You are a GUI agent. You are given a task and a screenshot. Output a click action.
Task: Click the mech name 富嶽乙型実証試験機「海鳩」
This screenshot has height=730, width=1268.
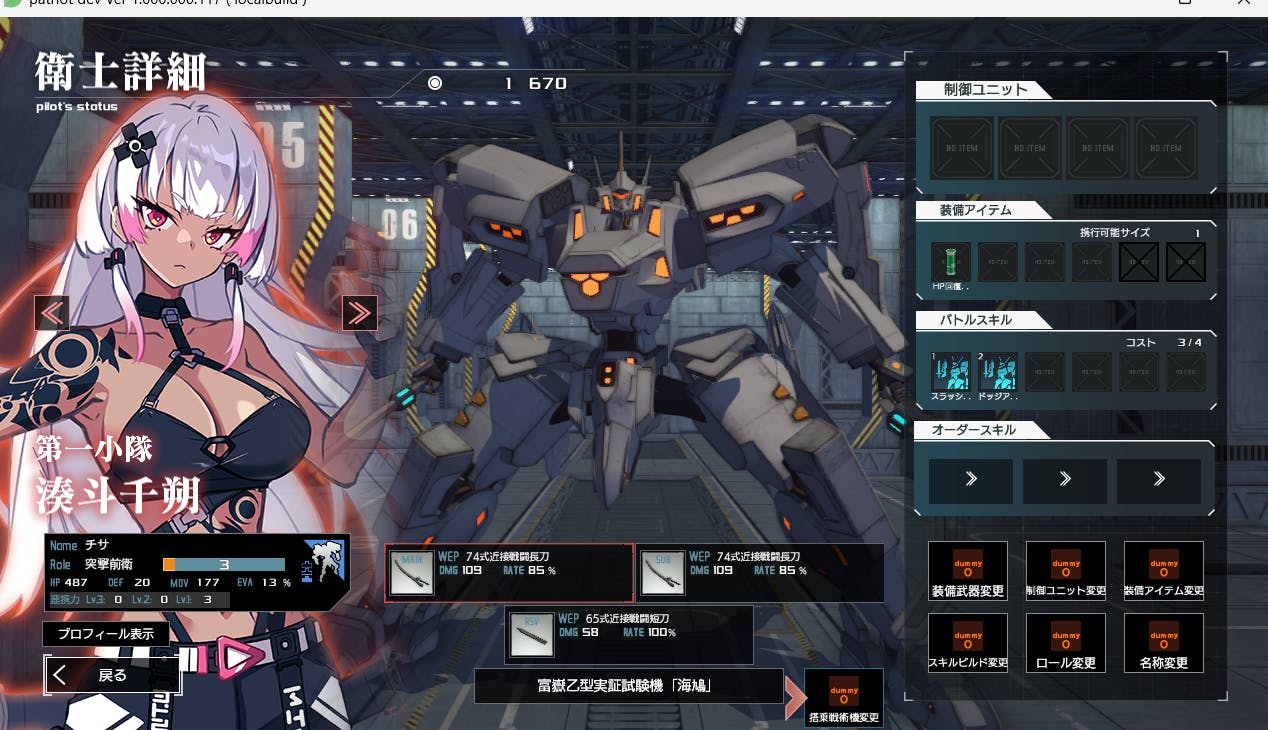tap(629, 686)
